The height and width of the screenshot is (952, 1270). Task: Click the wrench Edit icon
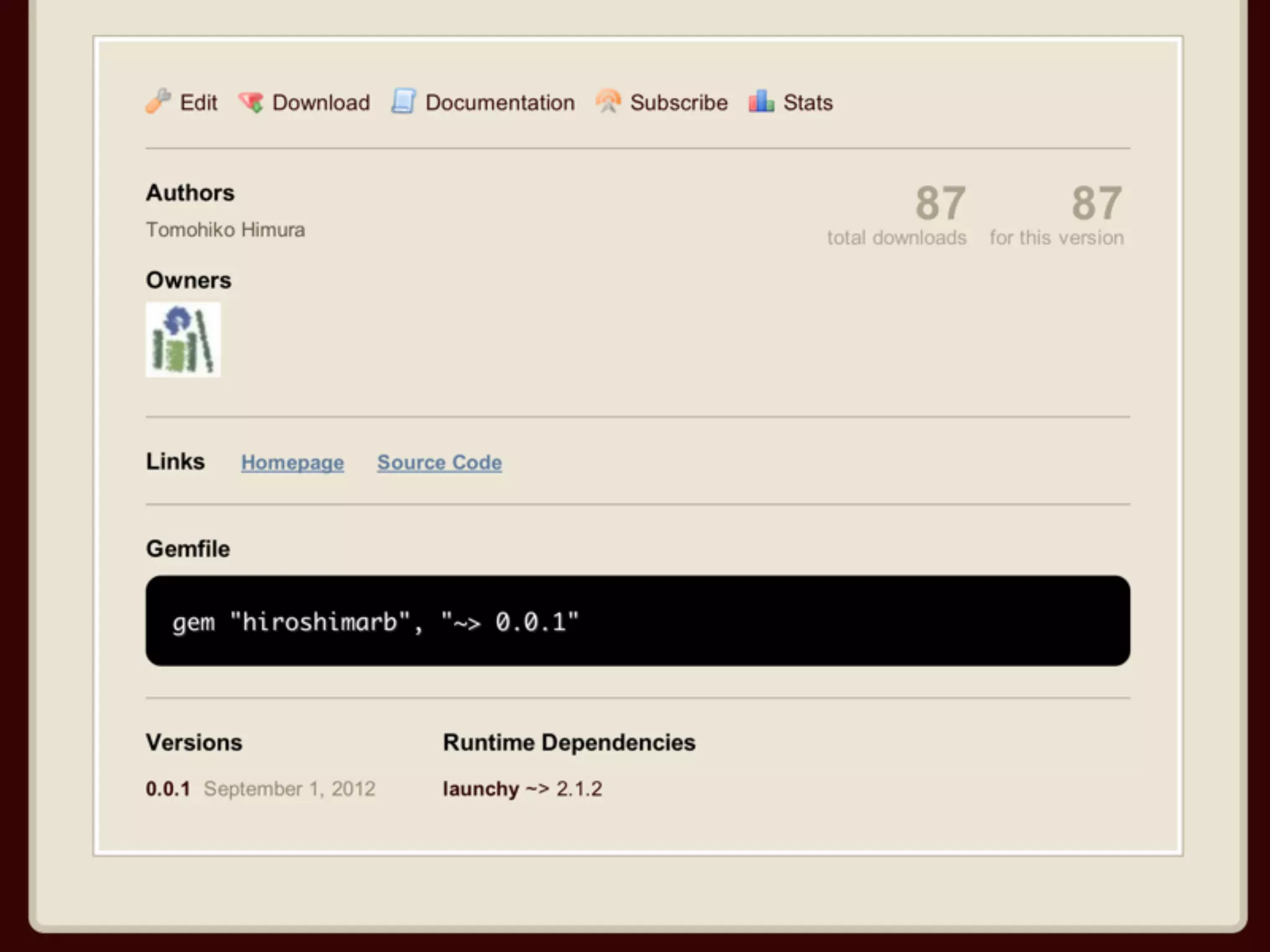click(158, 101)
